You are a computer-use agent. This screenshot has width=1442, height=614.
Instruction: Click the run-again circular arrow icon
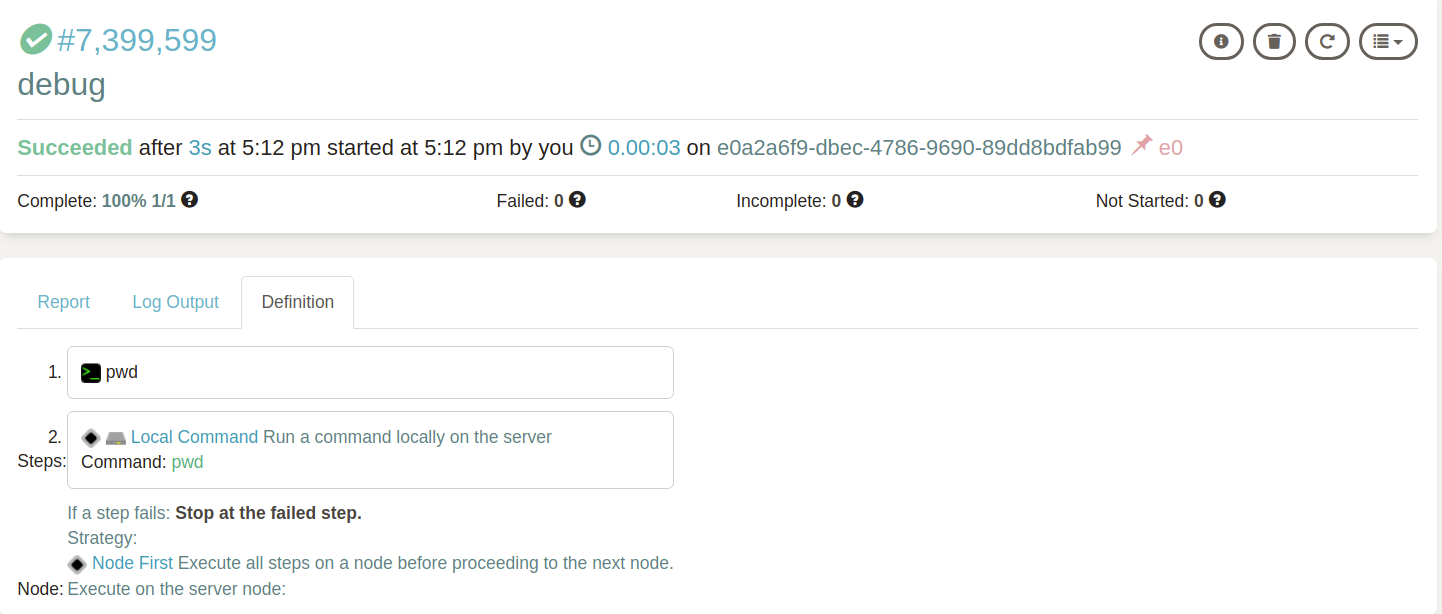tap(1327, 41)
